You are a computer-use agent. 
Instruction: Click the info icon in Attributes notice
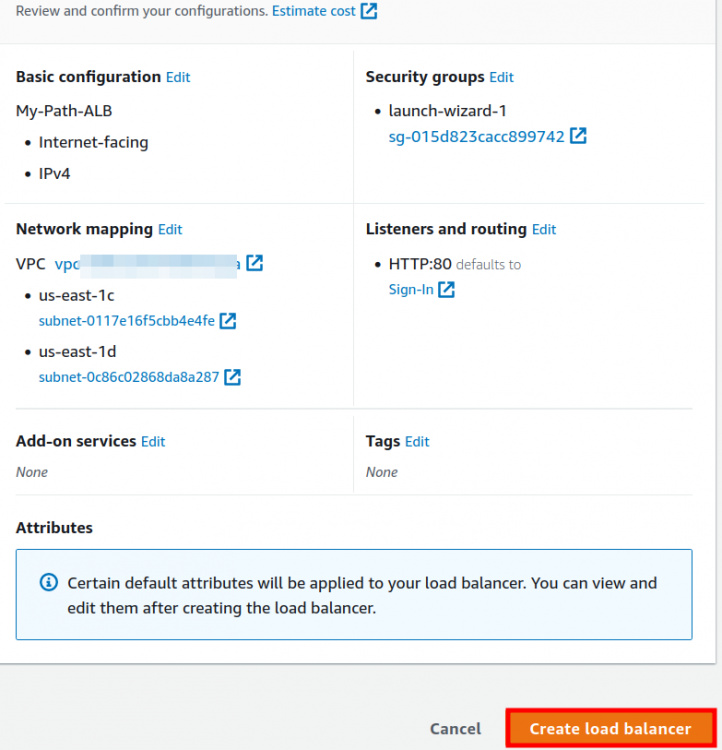(48, 582)
